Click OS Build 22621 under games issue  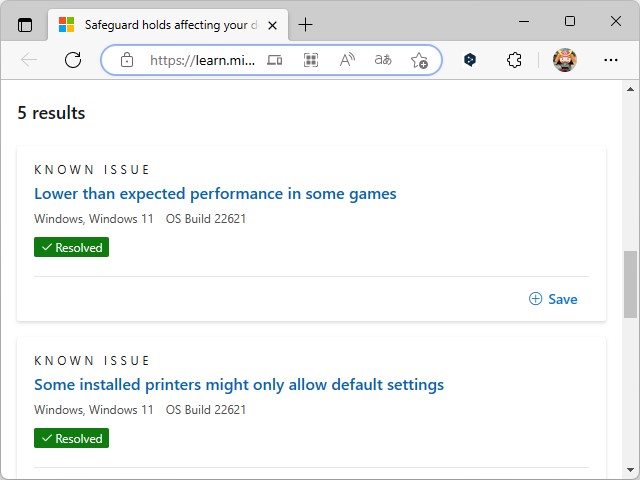click(x=206, y=219)
